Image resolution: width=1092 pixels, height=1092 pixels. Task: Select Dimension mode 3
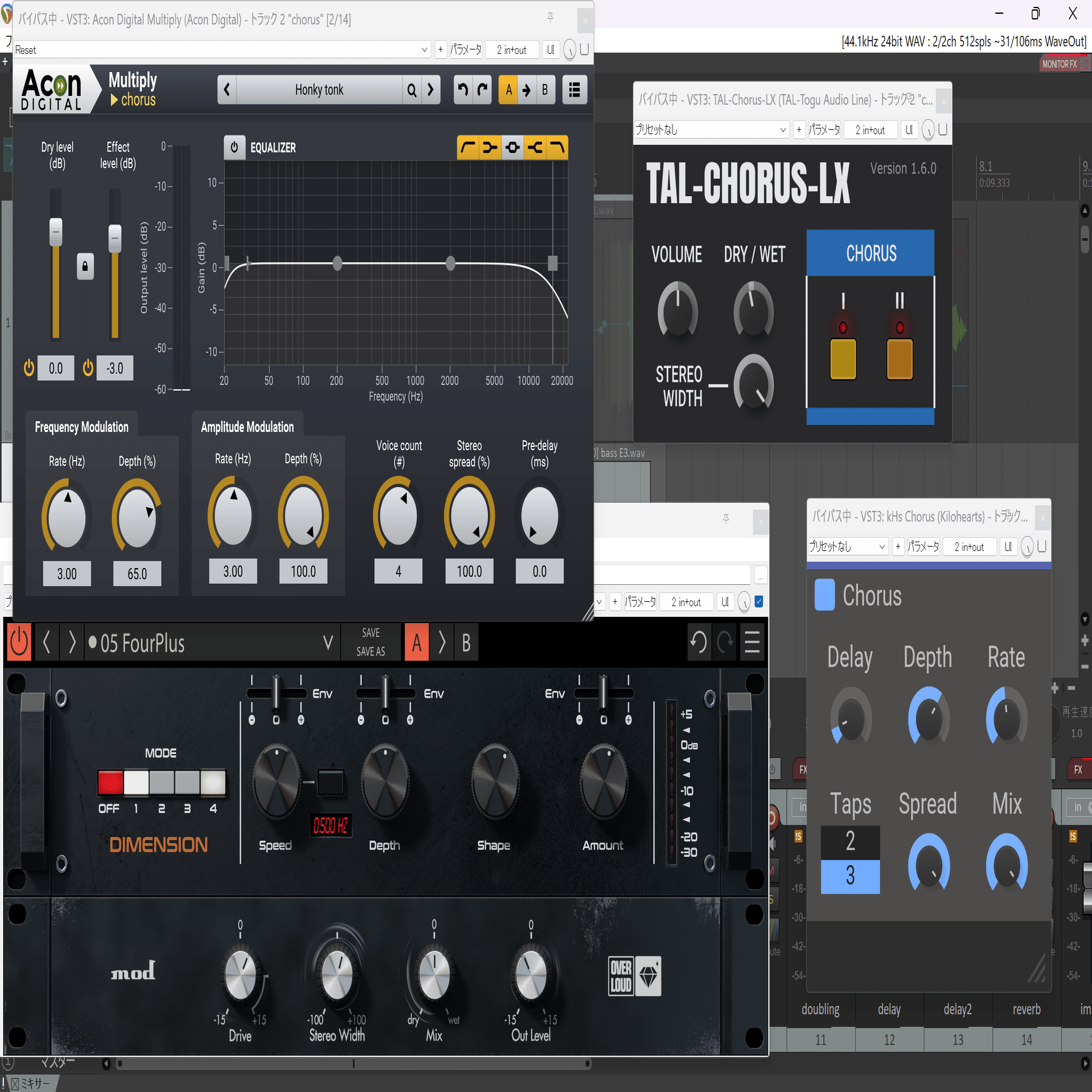tap(187, 782)
